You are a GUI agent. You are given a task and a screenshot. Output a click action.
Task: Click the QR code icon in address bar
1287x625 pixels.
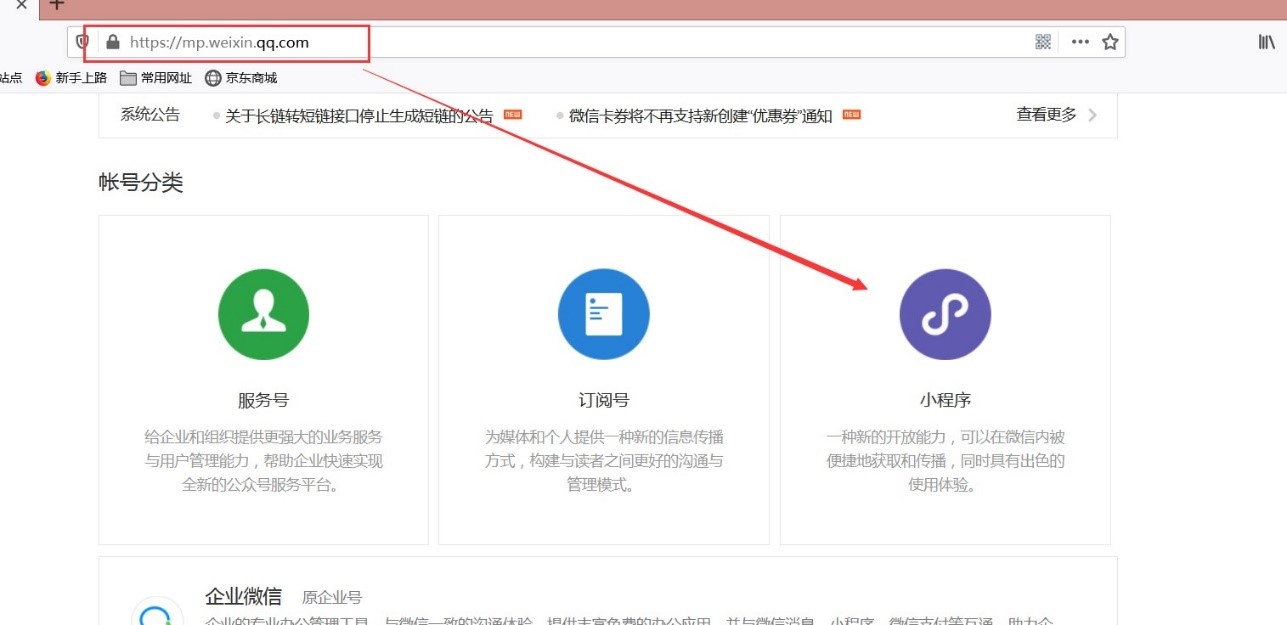(1043, 42)
